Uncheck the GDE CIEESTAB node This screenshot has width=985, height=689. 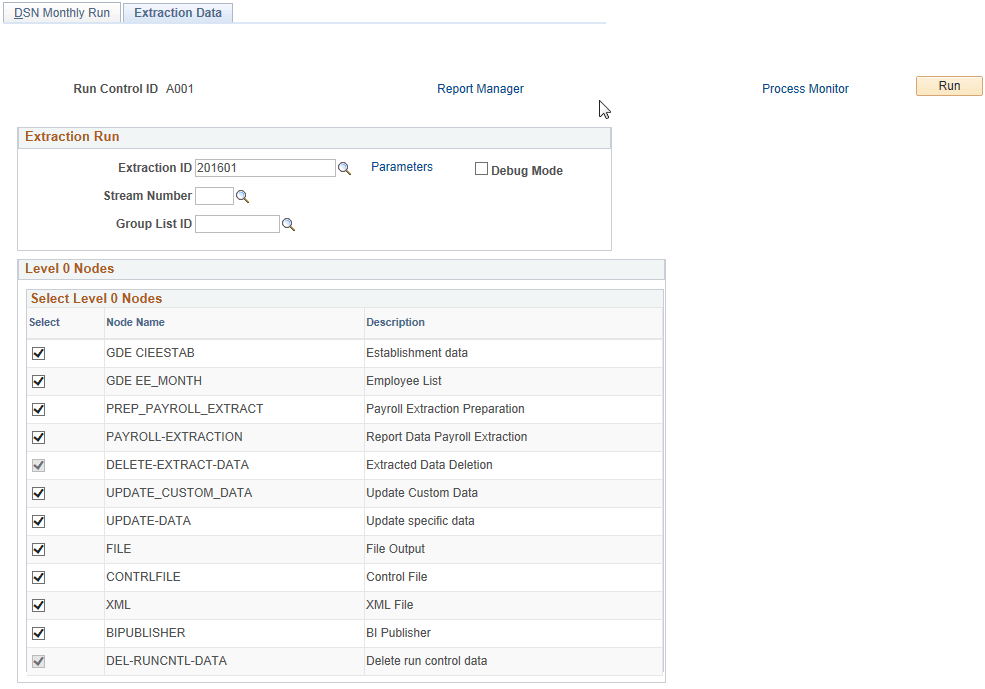pos(38,353)
